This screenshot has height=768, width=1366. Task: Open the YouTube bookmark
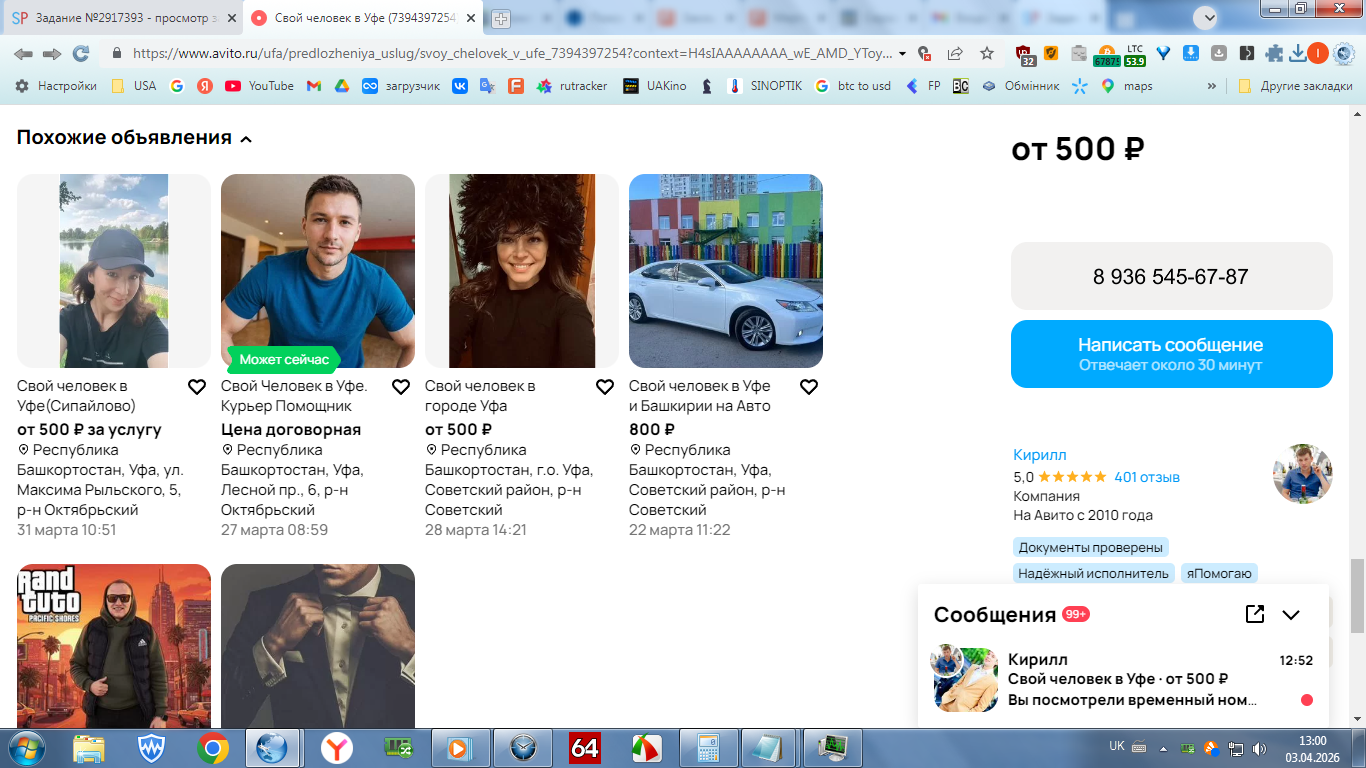pos(260,86)
